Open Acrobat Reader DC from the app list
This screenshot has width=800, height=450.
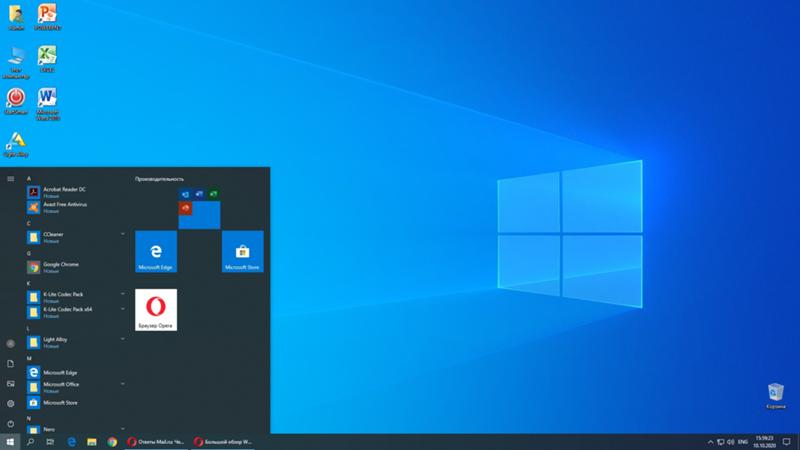pos(76,192)
